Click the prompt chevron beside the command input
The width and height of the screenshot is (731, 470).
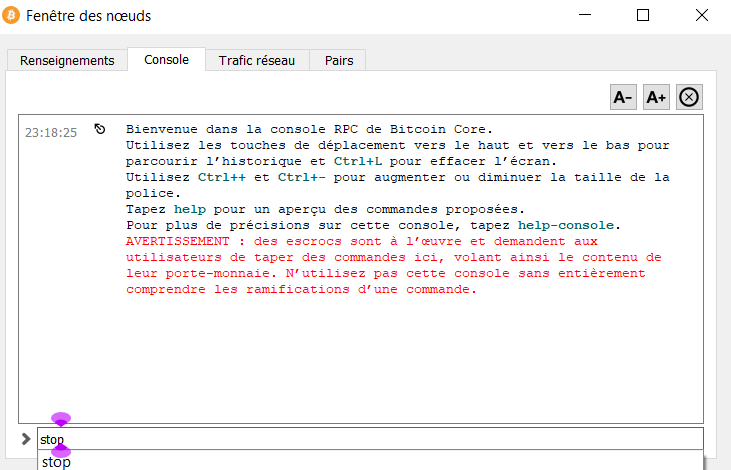tap(26, 439)
